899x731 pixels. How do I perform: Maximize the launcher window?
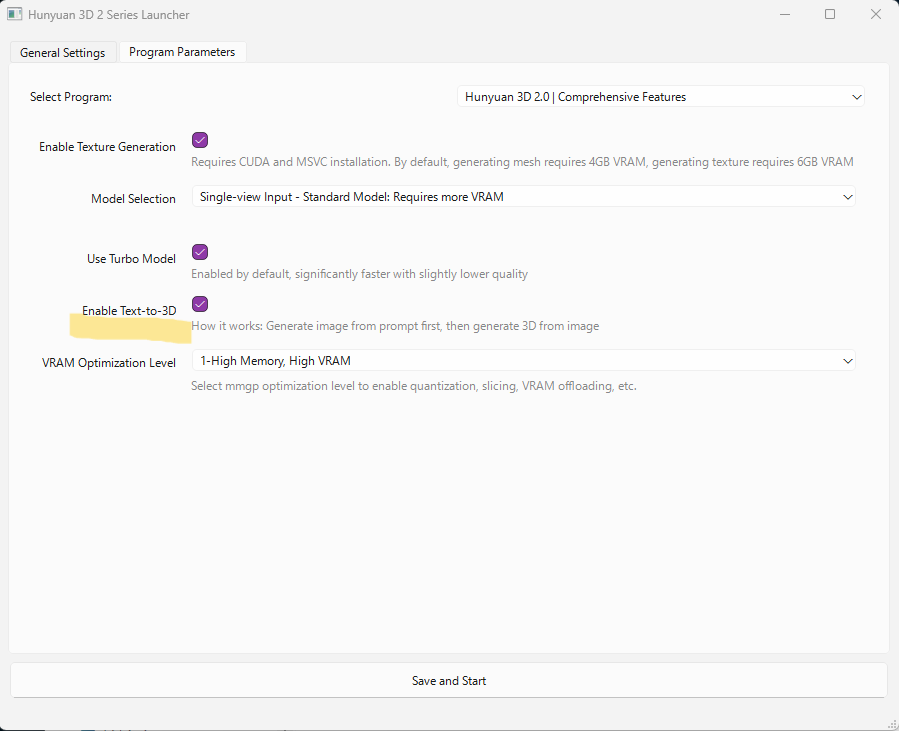point(830,15)
